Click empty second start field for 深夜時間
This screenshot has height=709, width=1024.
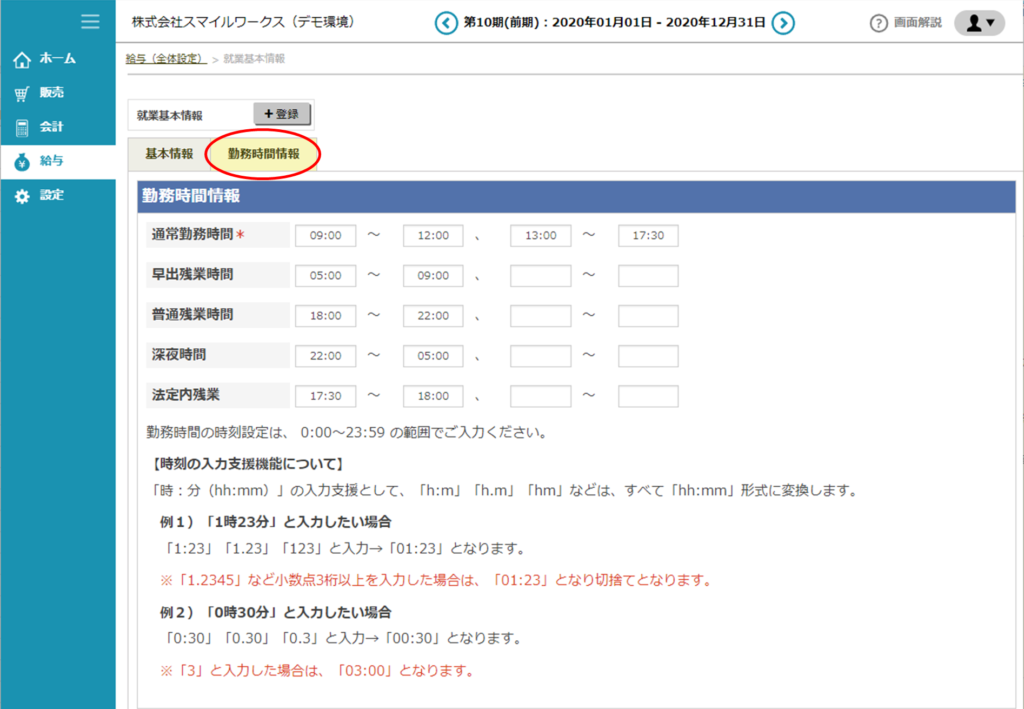541,356
